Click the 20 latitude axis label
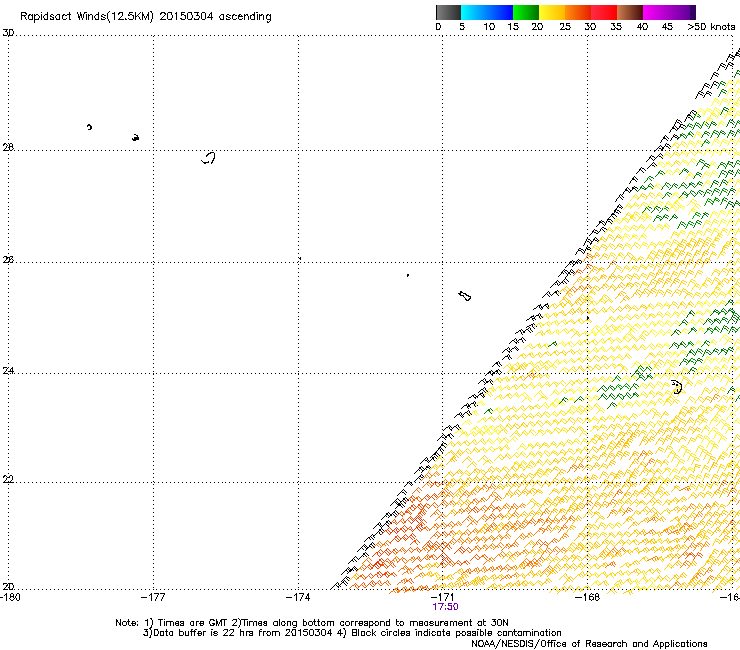Image resolution: width=740 pixels, height=650 pixels. tap(8, 587)
